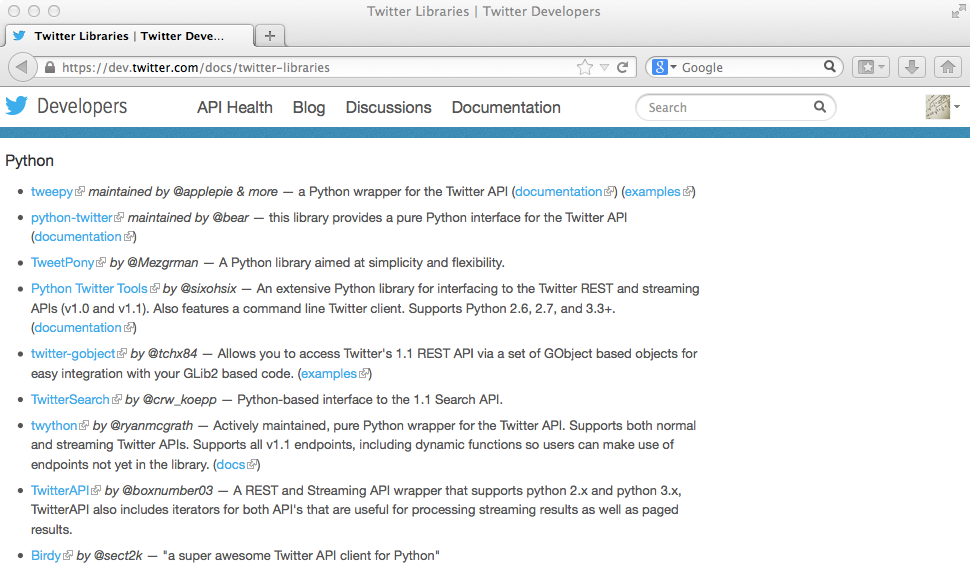Click the external-link icon after tweepy
Viewport: 970px width, 579px height.
pos(80,192)
